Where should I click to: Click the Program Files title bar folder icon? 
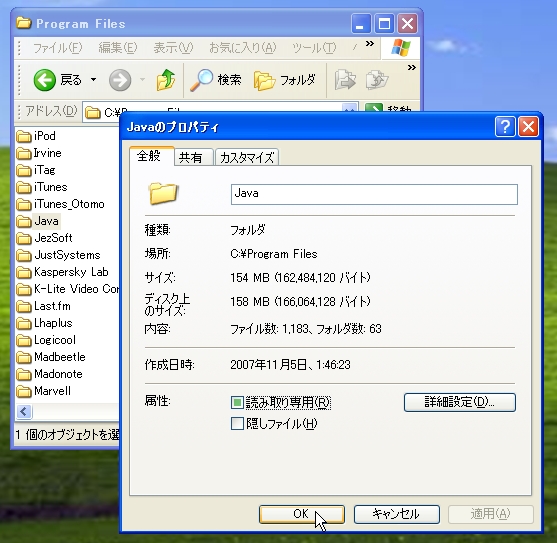(24, 23)
